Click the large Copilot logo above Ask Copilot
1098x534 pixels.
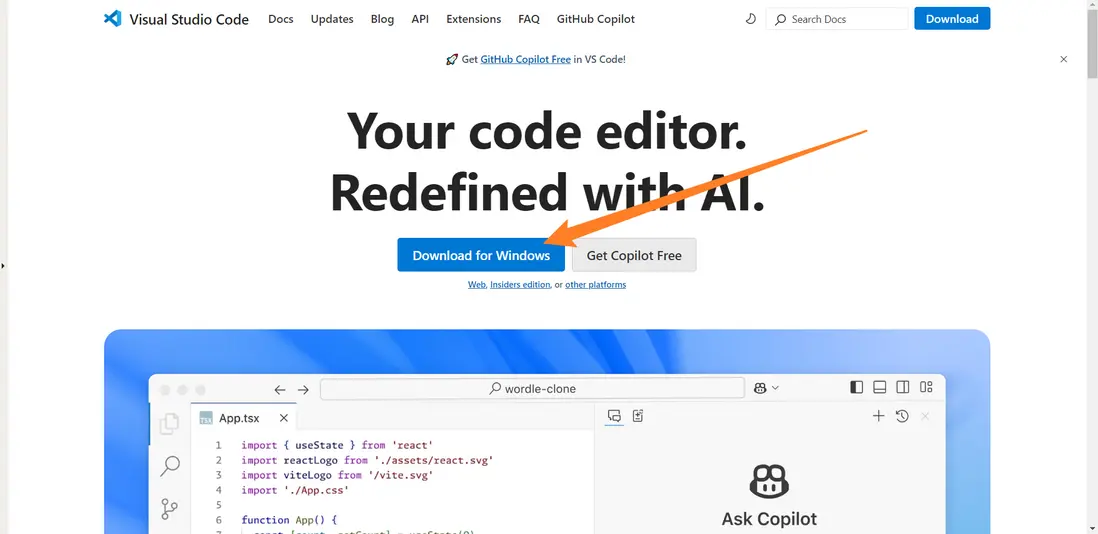click(x=770, y=481)
